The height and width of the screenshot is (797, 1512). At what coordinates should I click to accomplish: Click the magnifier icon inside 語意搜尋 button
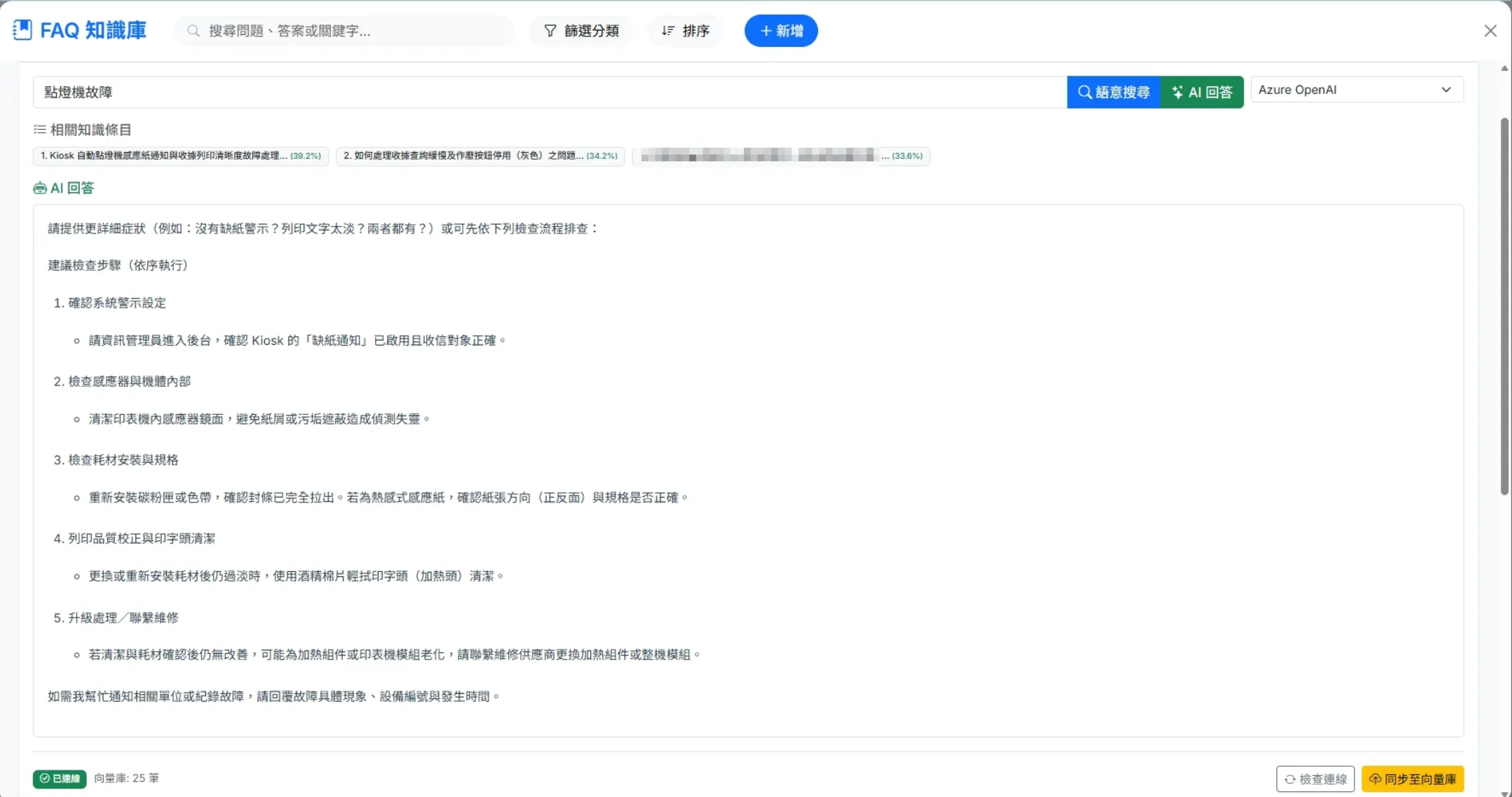click(1084, 92)
